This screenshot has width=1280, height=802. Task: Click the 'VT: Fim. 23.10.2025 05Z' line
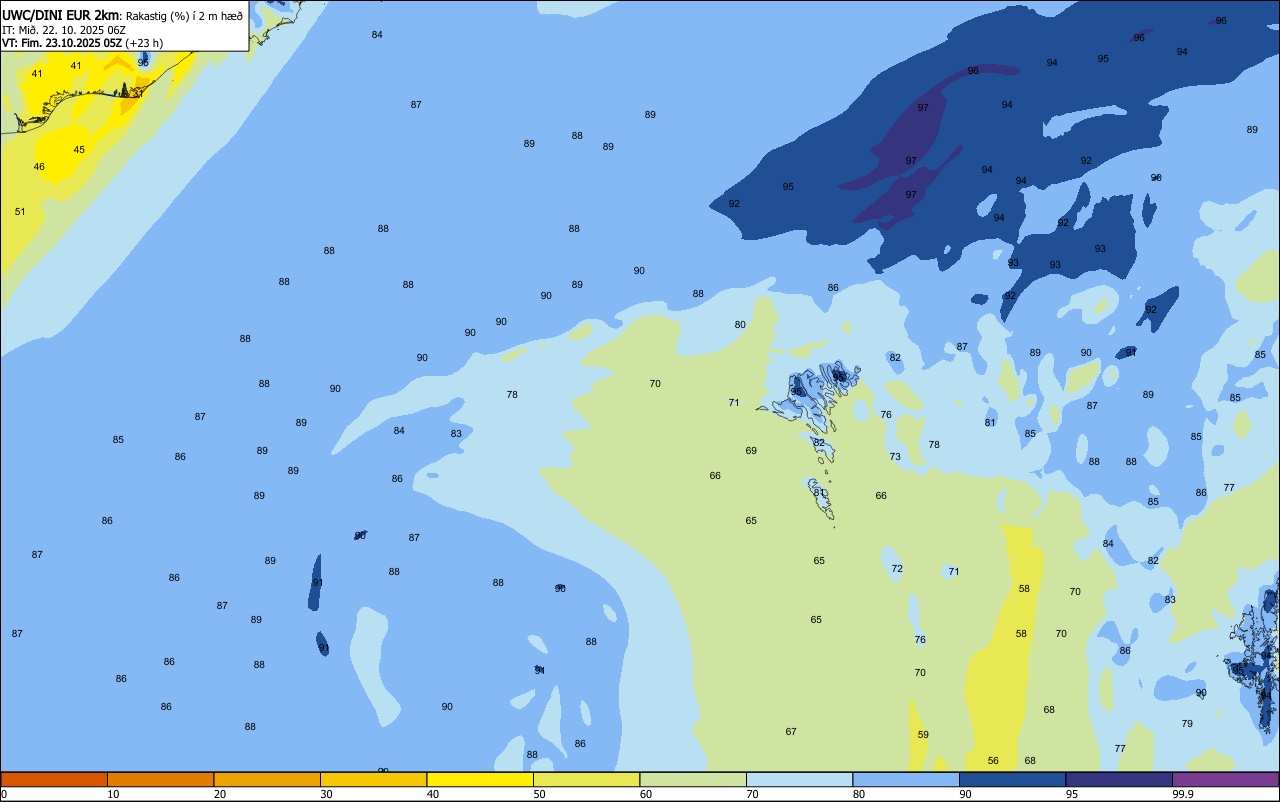tap(62, 43)
